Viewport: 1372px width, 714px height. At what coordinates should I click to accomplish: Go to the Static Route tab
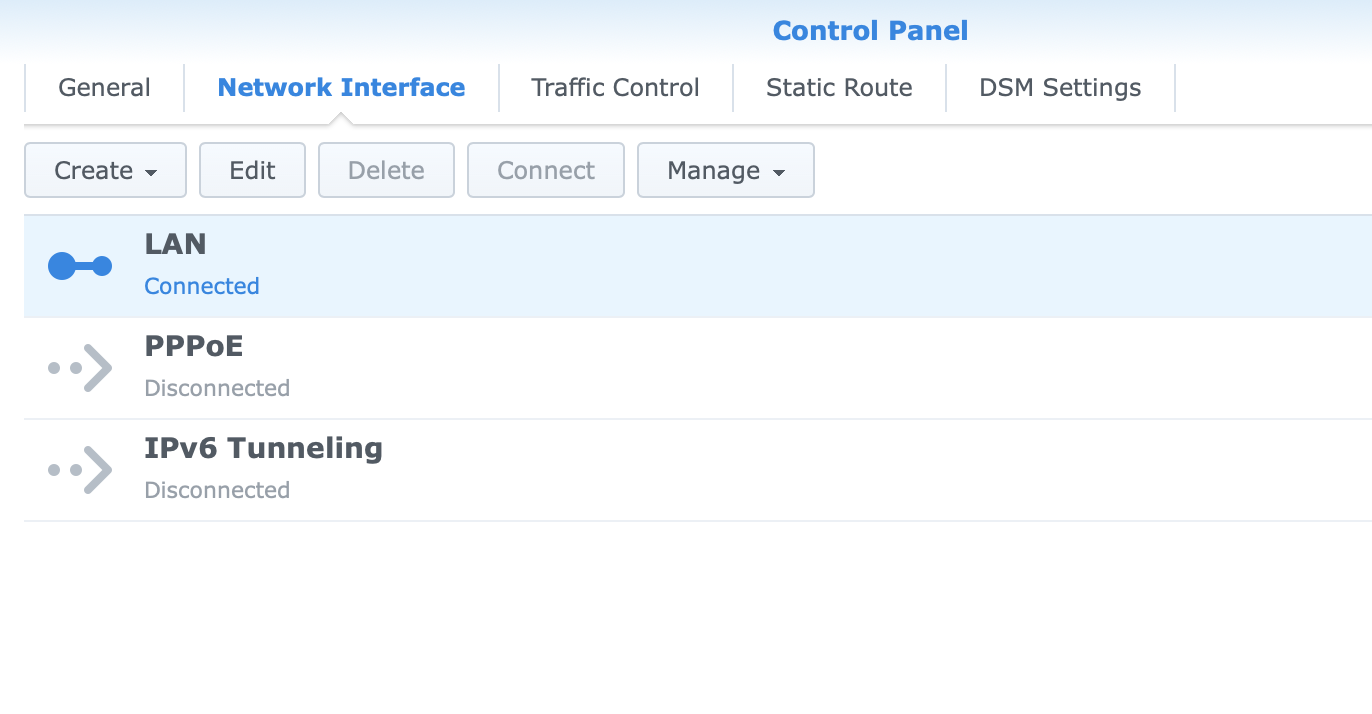[839, 88]
